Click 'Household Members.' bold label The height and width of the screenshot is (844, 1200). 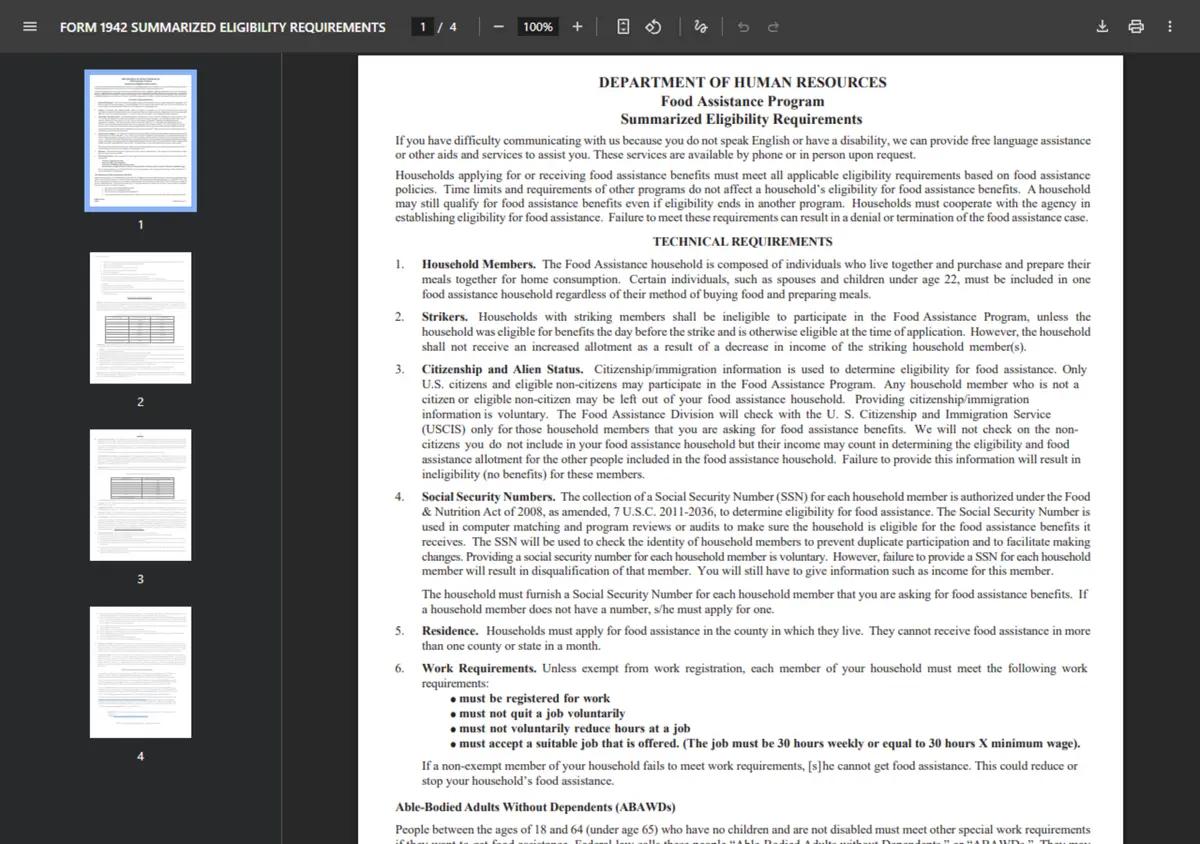coord(478,264)
